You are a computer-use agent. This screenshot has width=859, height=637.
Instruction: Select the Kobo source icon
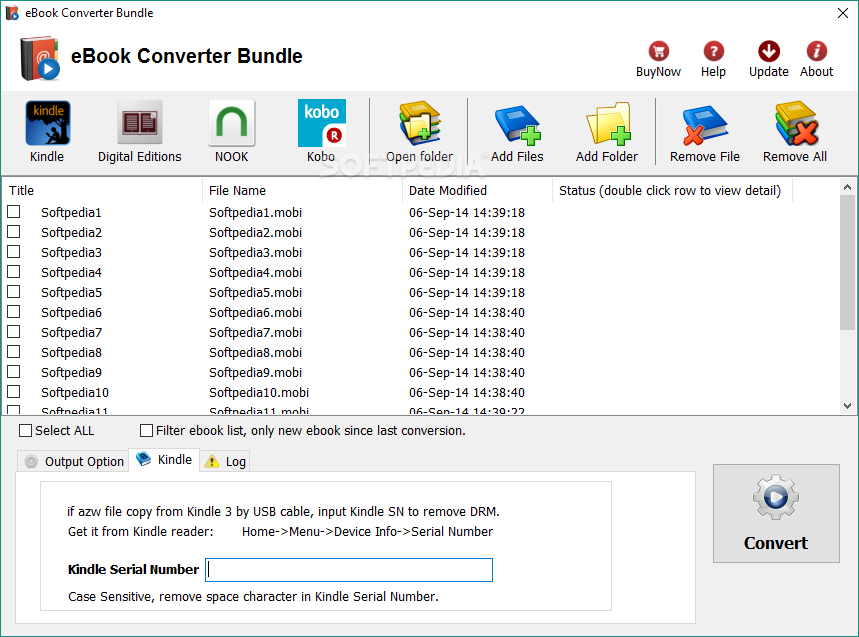[x=322, y=123]
